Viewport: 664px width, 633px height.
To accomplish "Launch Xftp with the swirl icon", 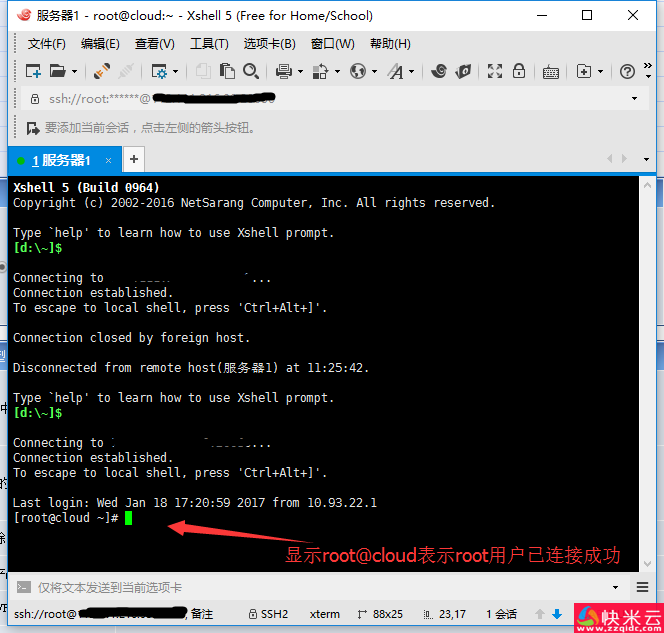I will click(x=439, y=71).
